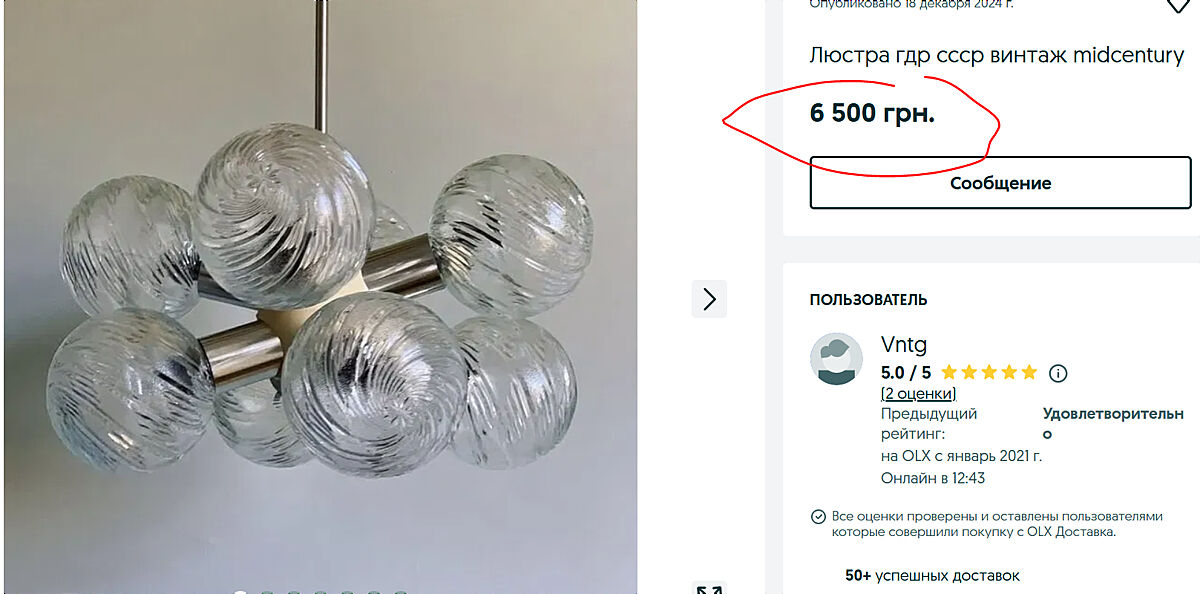Screen dimensions: 1200x594
Task: Open photo in fullscreen with expand icon
Action: 709,589
